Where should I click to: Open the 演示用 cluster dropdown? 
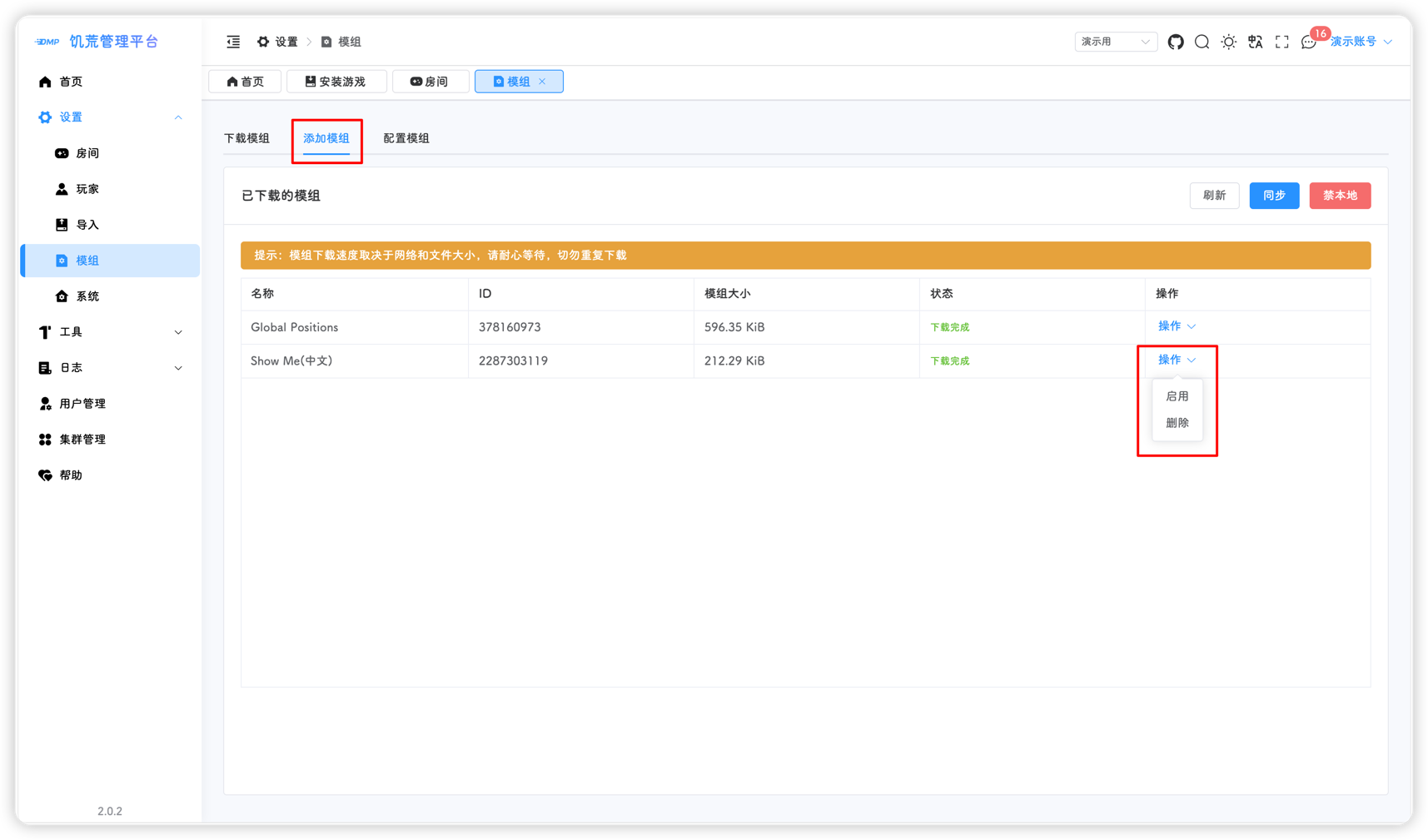pos(1115,42)
